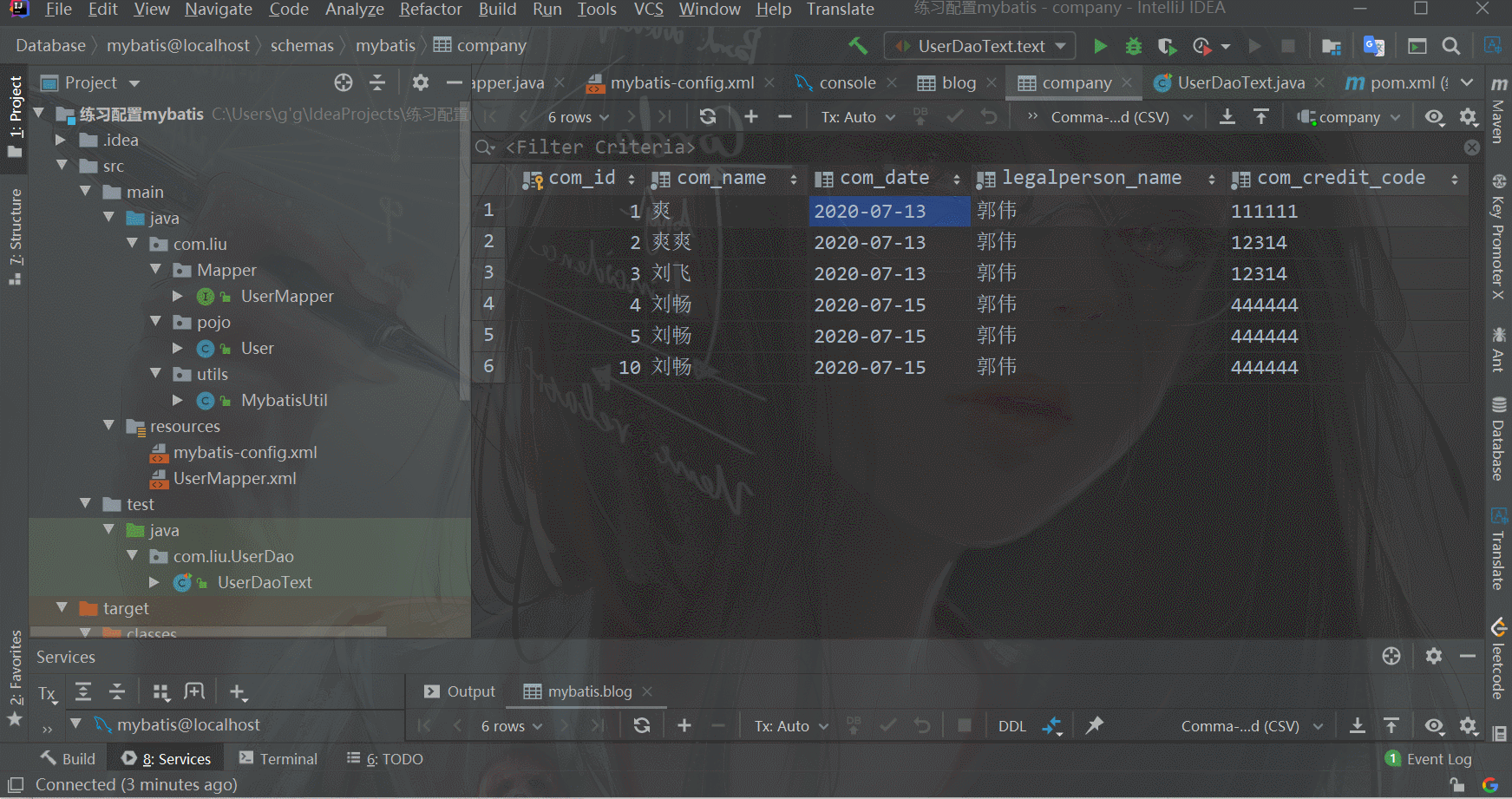Click the Debug bug icon
The image size is (1512, 799).
(x=1133, y=46)
